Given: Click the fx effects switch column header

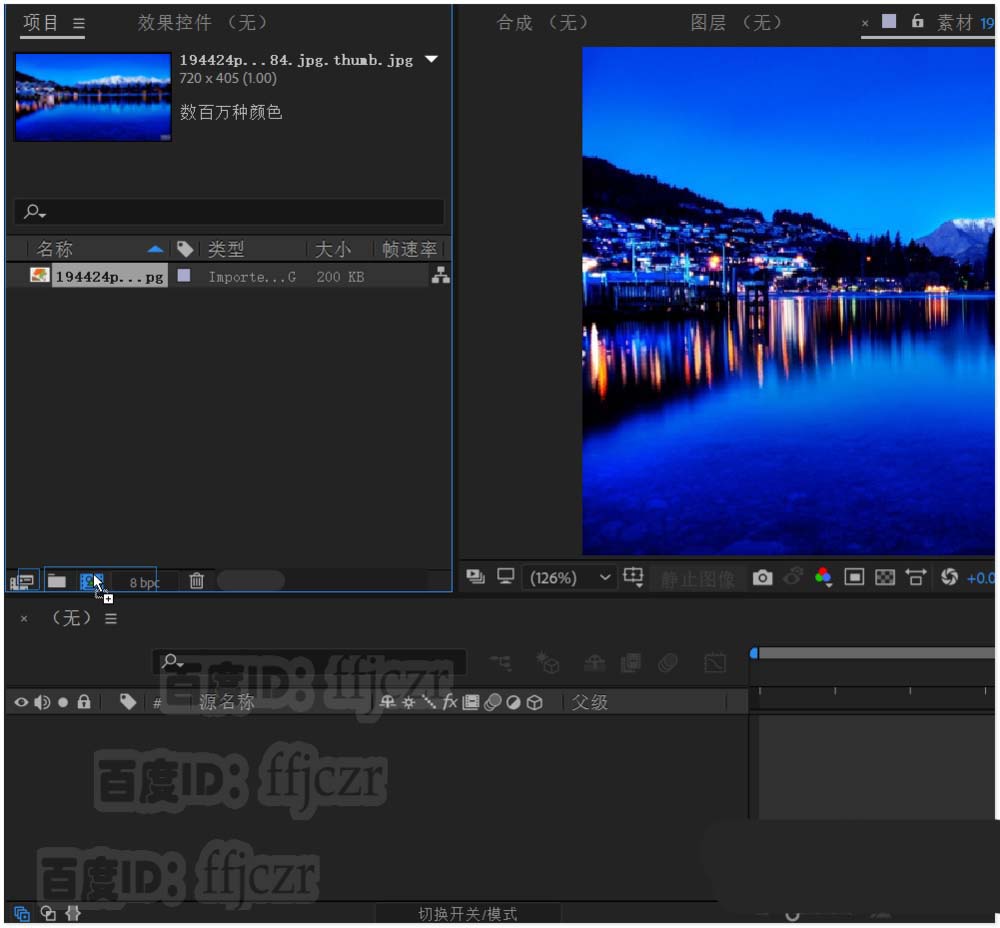Looking at the screenshot, I should coord(450,702).
